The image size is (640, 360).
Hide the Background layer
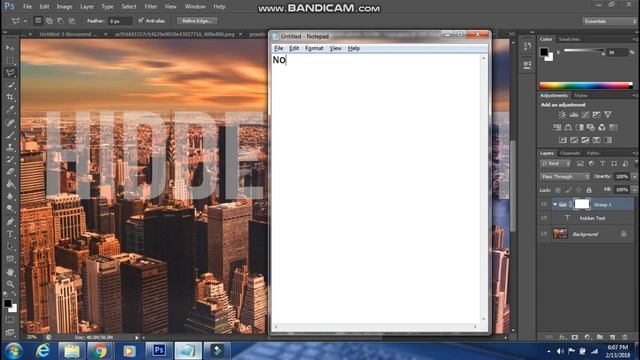point(544,234)
